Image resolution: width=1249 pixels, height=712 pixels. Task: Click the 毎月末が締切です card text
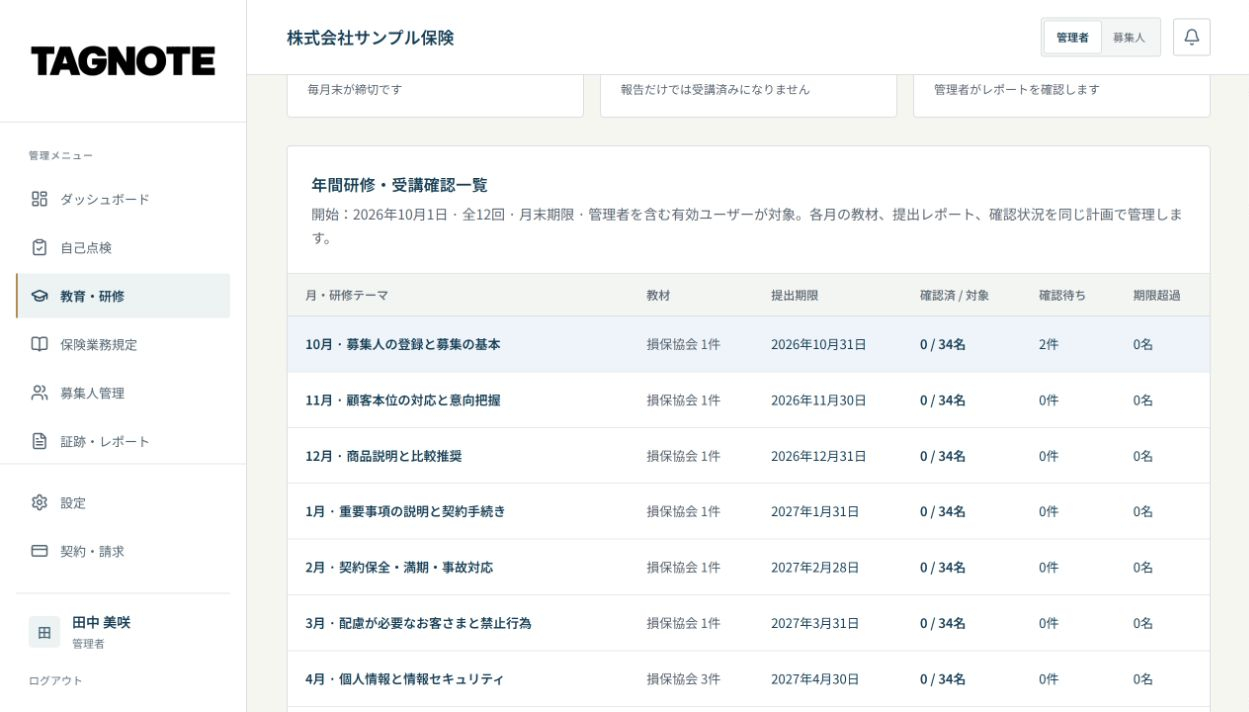pyautogui.click(x=354, y=89)
